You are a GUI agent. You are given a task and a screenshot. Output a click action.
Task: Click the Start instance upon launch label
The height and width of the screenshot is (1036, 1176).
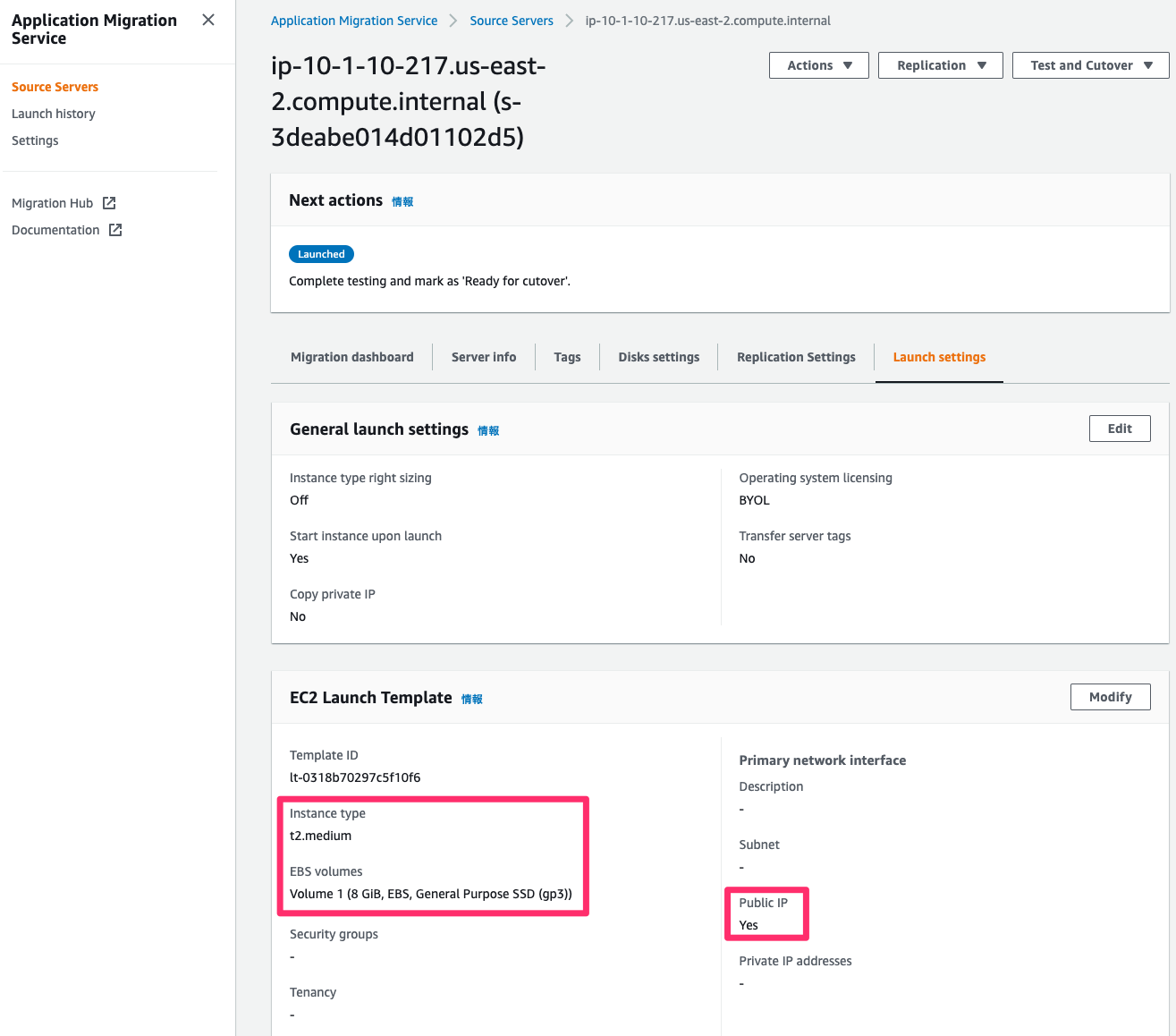[366, 536]
